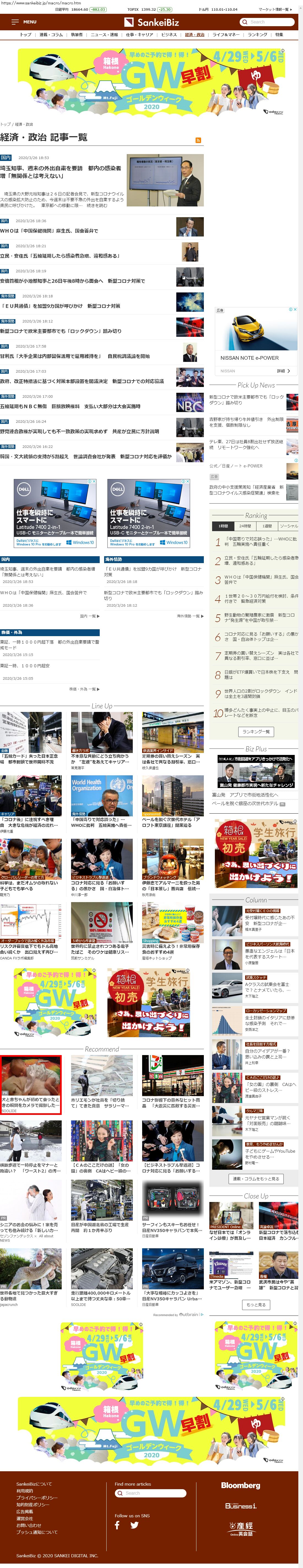
Task: Select the ライフ&マネー navigation tab
Action: point(225,35)
